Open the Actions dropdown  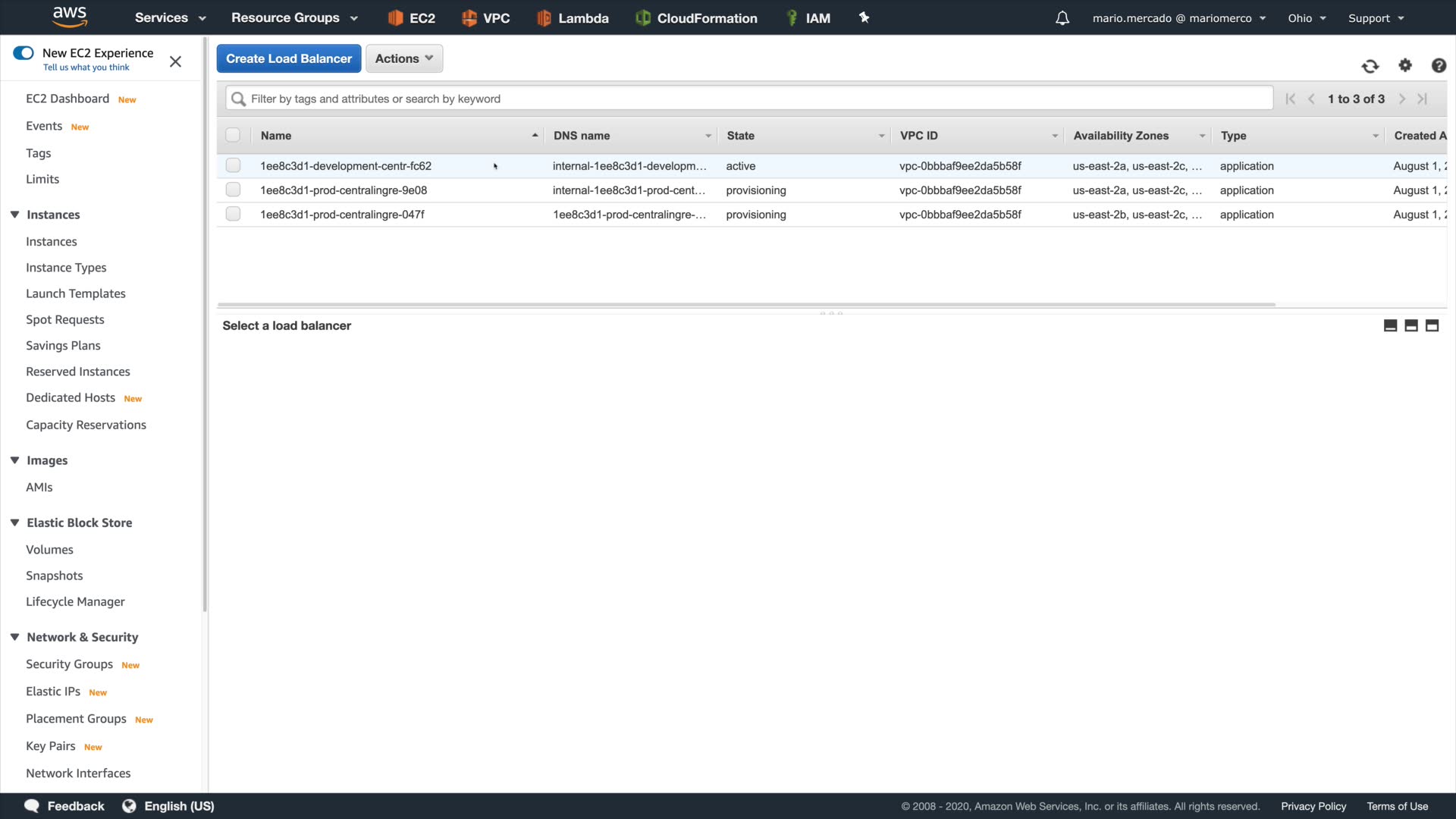click(x=403, y=58)
